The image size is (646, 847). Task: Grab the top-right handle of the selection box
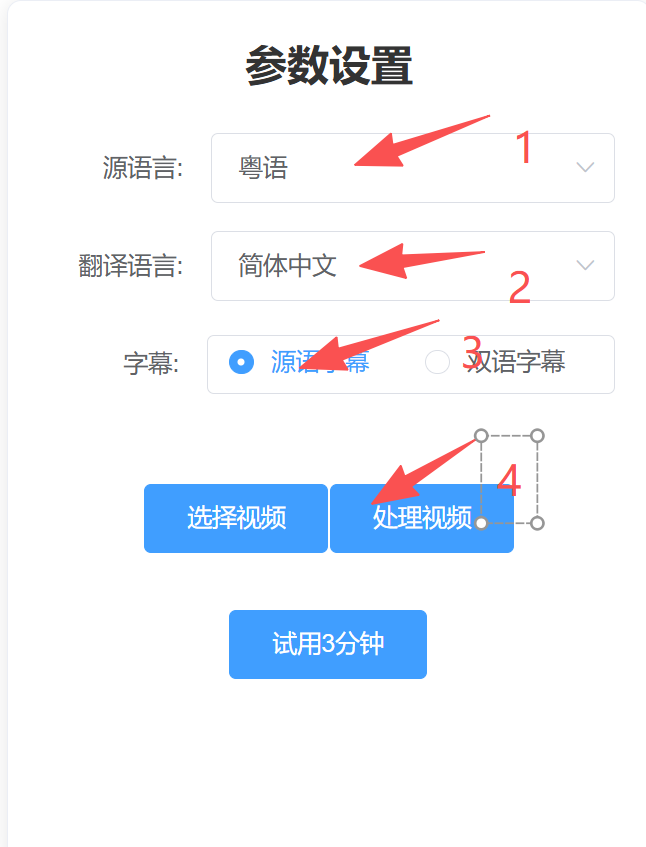(537, 435)
